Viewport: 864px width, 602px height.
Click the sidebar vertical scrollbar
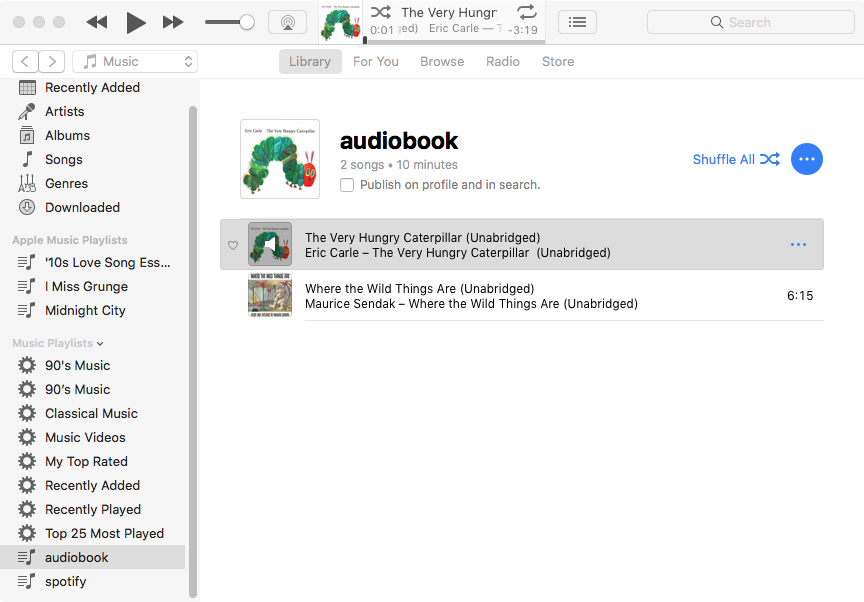point(192,351)
